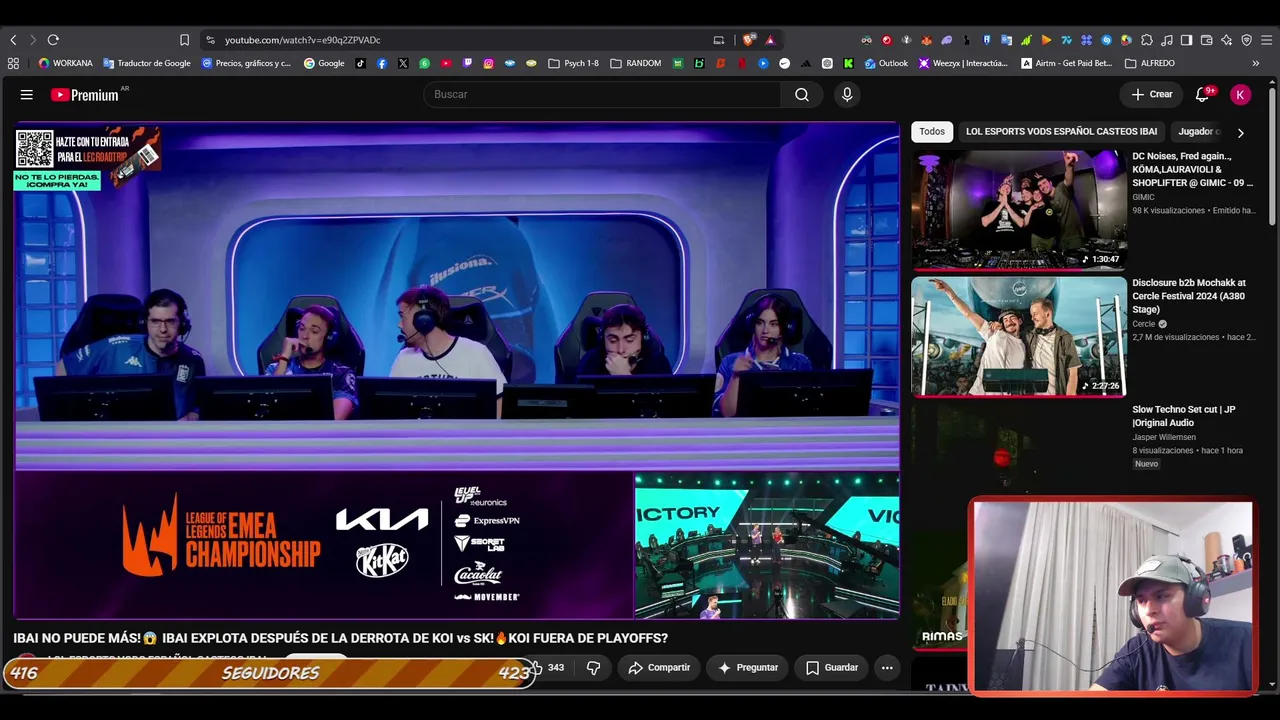Show more bookmarks with the double chevron
This screenshot has width=1280, height=720.
[x=1256, y=63]
